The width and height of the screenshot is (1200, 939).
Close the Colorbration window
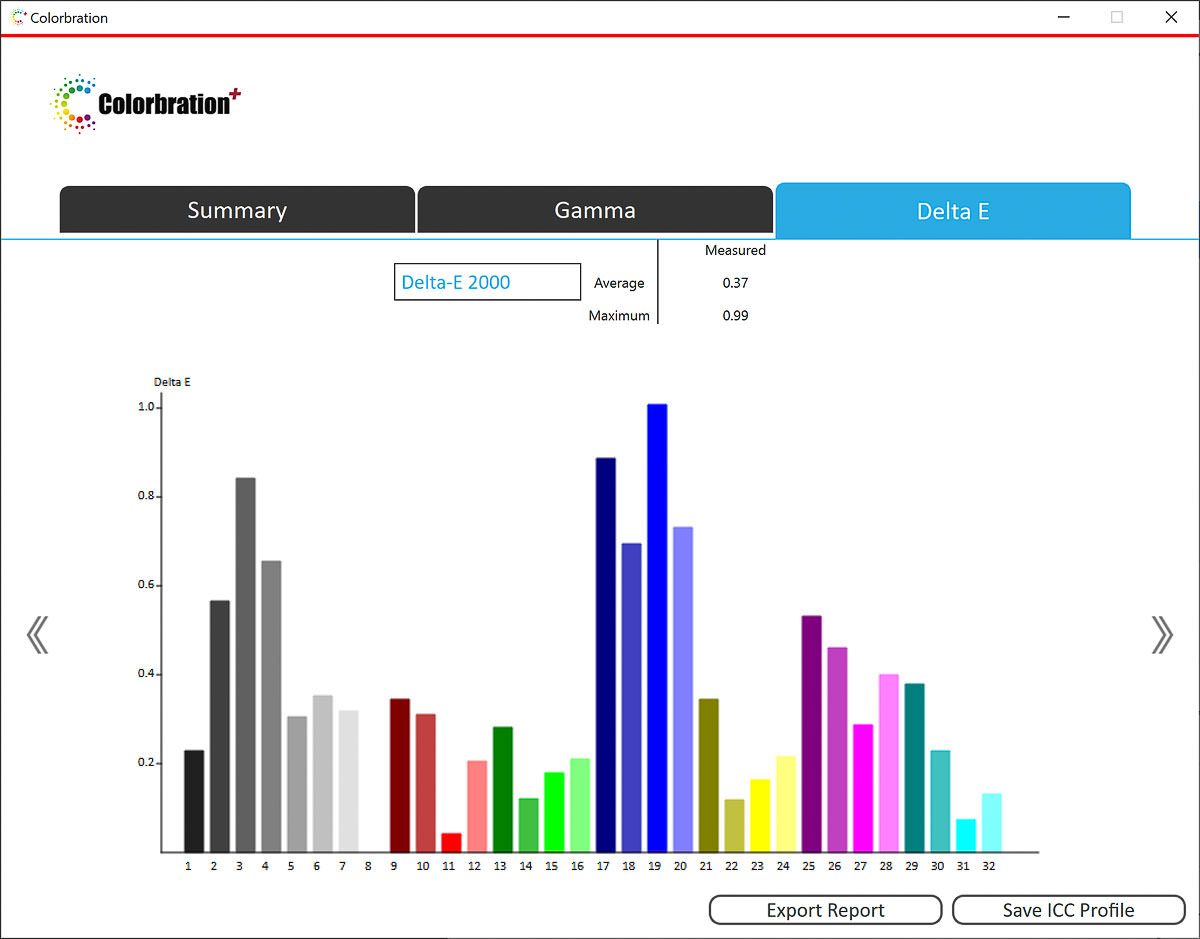[1171, 17]
